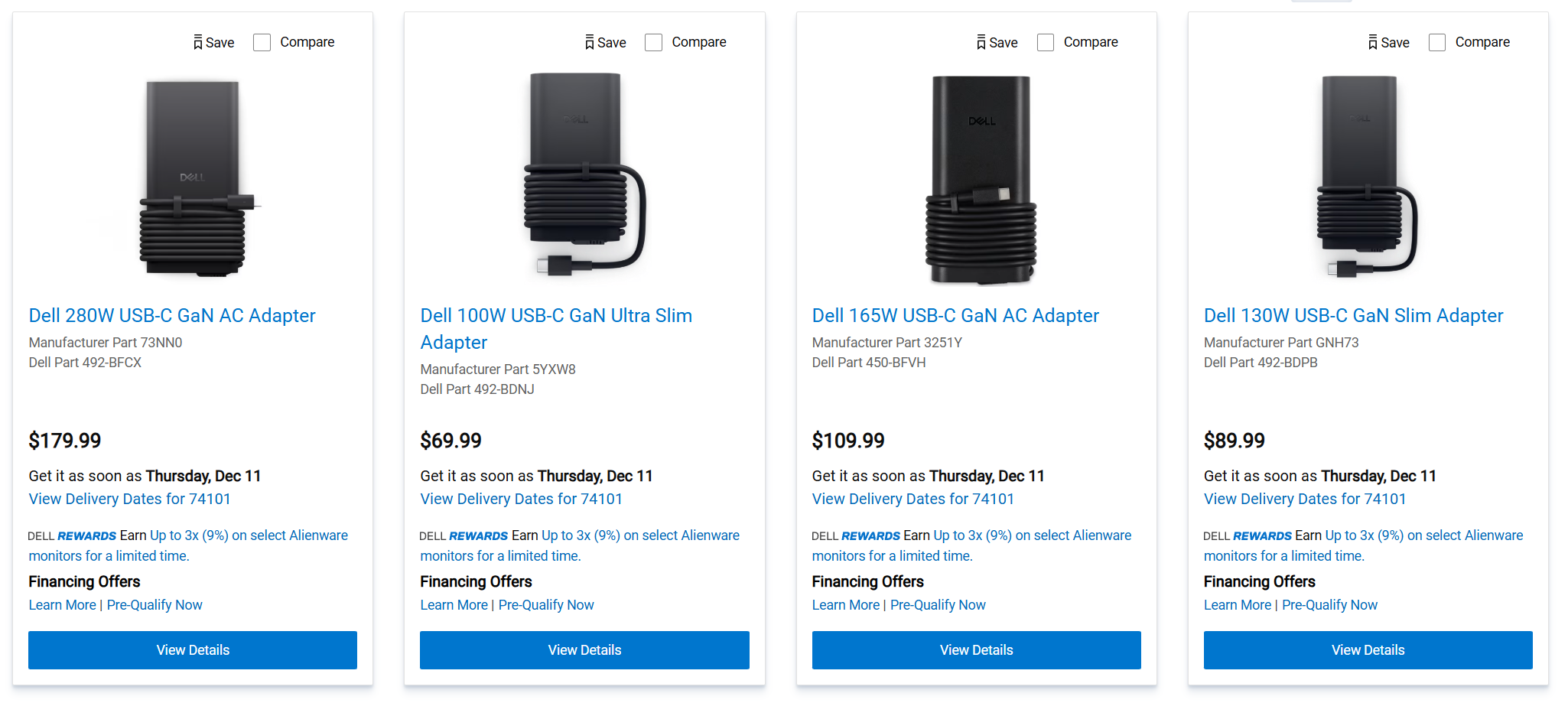
Task: View delivery dates for 280W adapter
Action: click(129, 499)
